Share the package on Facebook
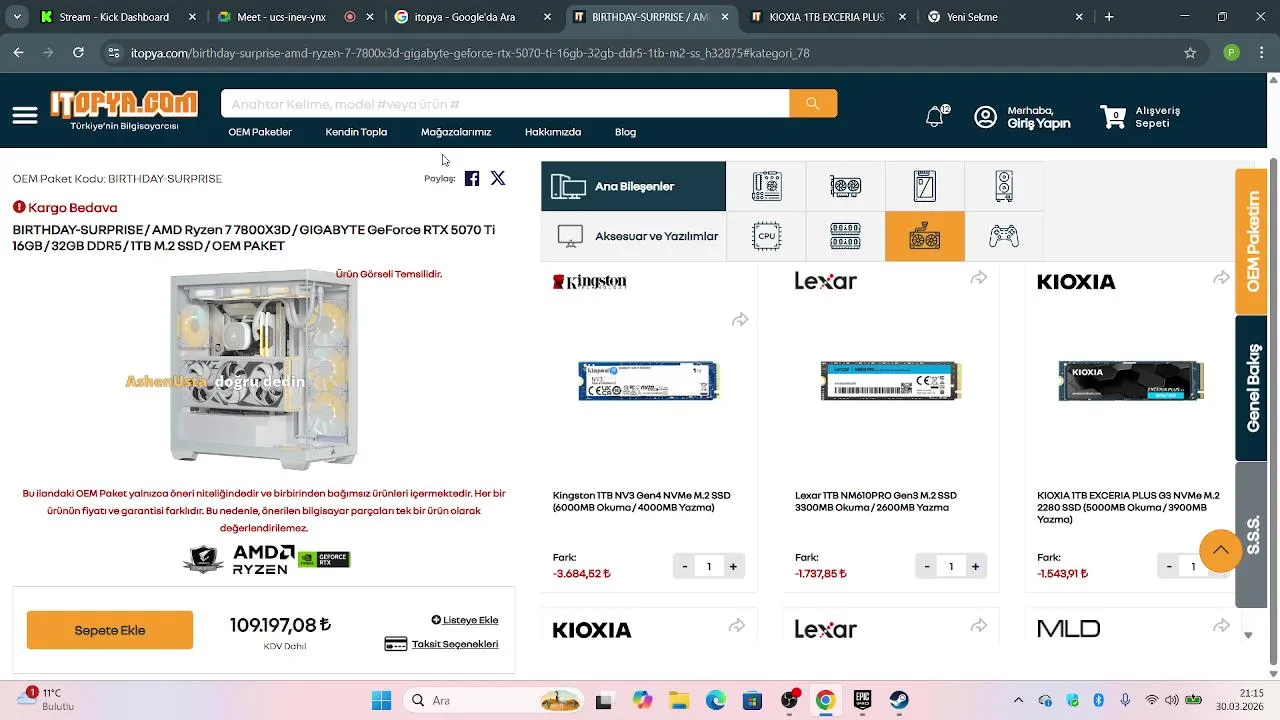This screenshot has width=1280, height=720. 472,178
